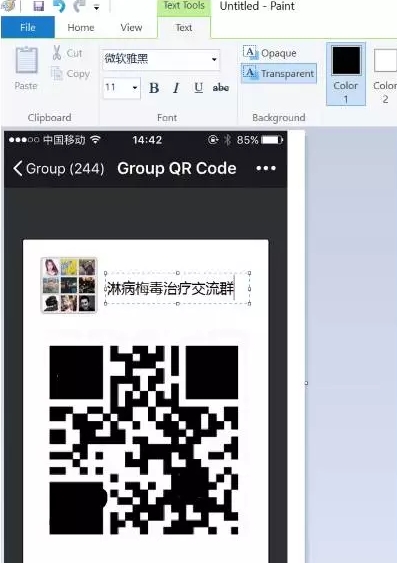Toggle underline formatting
The image size is (397, 563).
(198, 88)
